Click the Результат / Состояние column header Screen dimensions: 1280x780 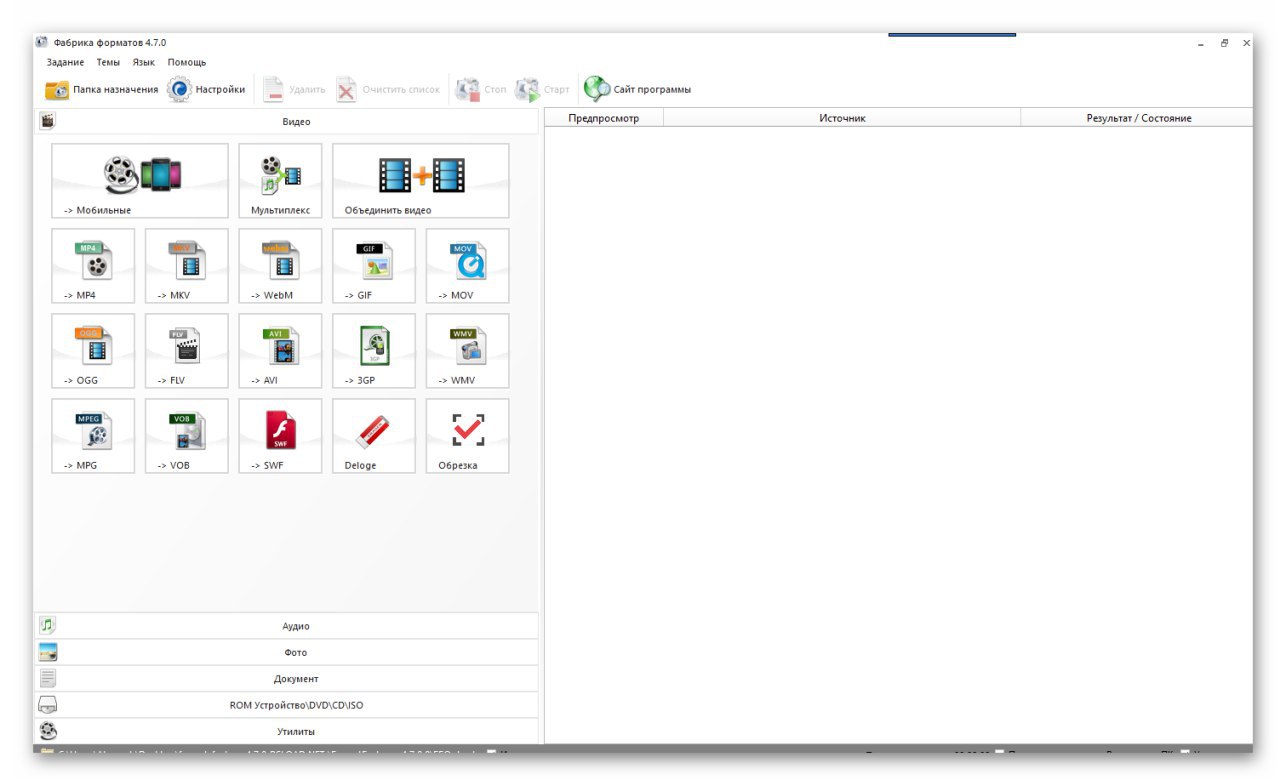tap(1138, 118)
